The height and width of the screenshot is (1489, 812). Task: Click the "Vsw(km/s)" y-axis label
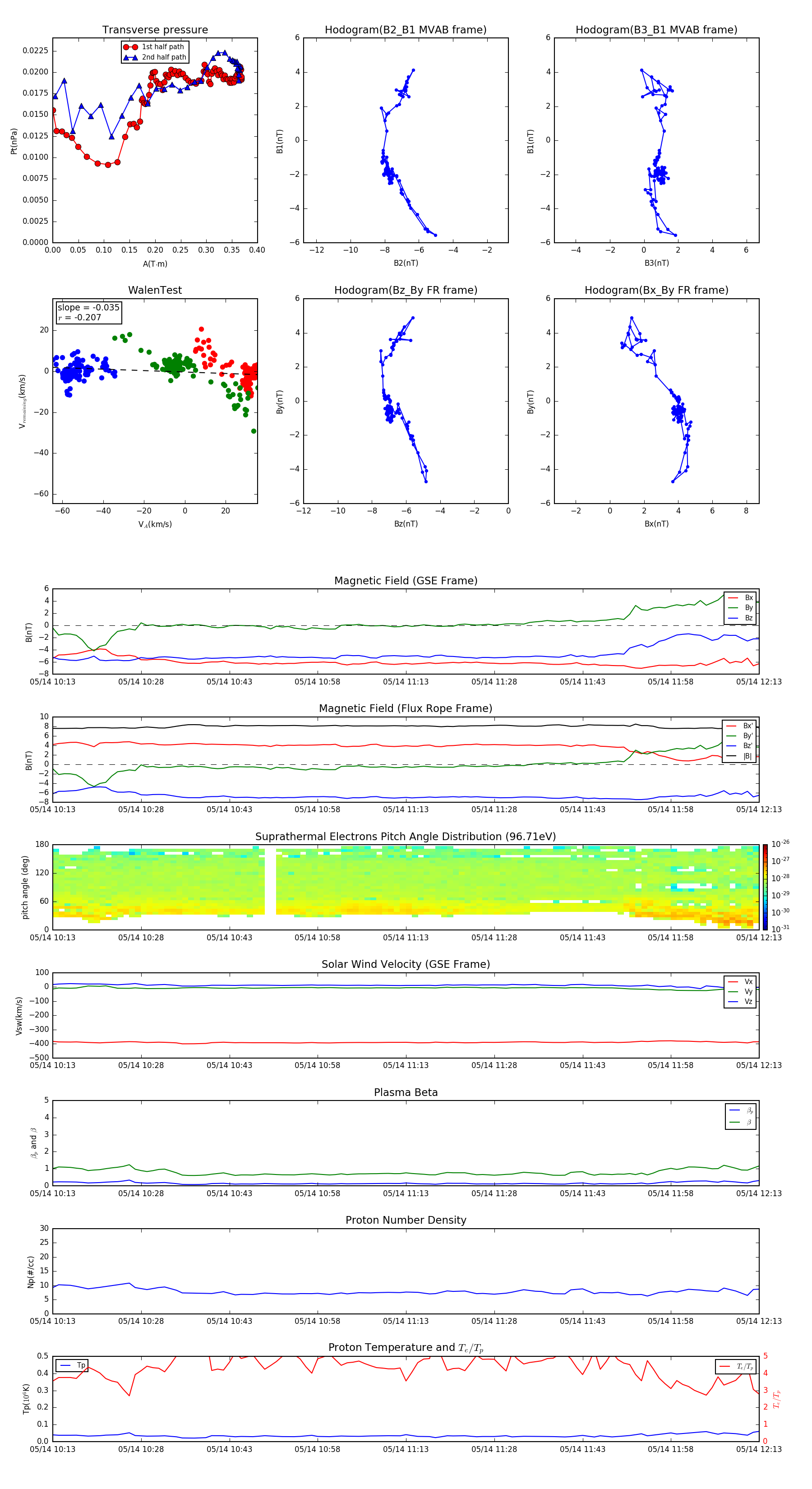pos(19,1016)
